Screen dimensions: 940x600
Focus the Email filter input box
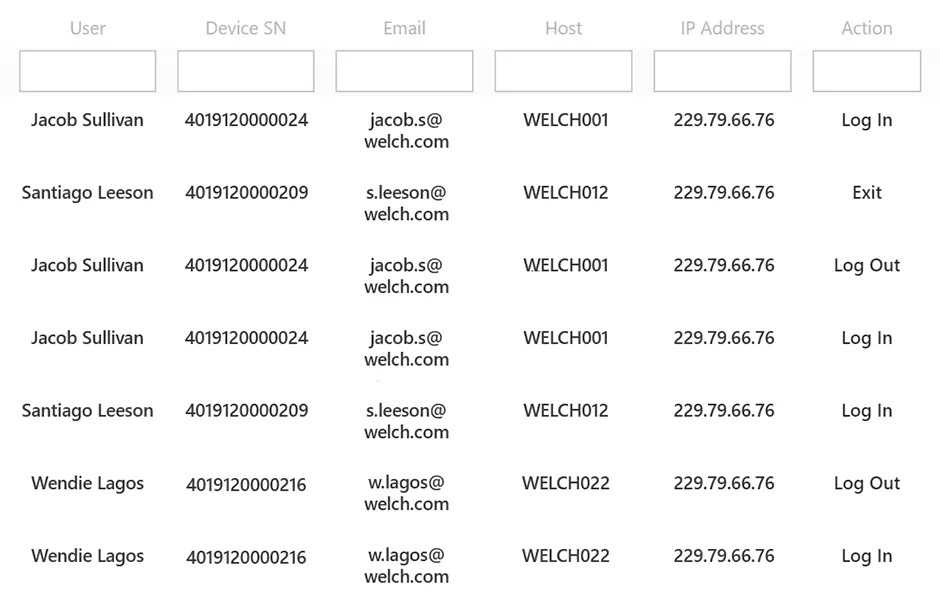coord(404,72)
